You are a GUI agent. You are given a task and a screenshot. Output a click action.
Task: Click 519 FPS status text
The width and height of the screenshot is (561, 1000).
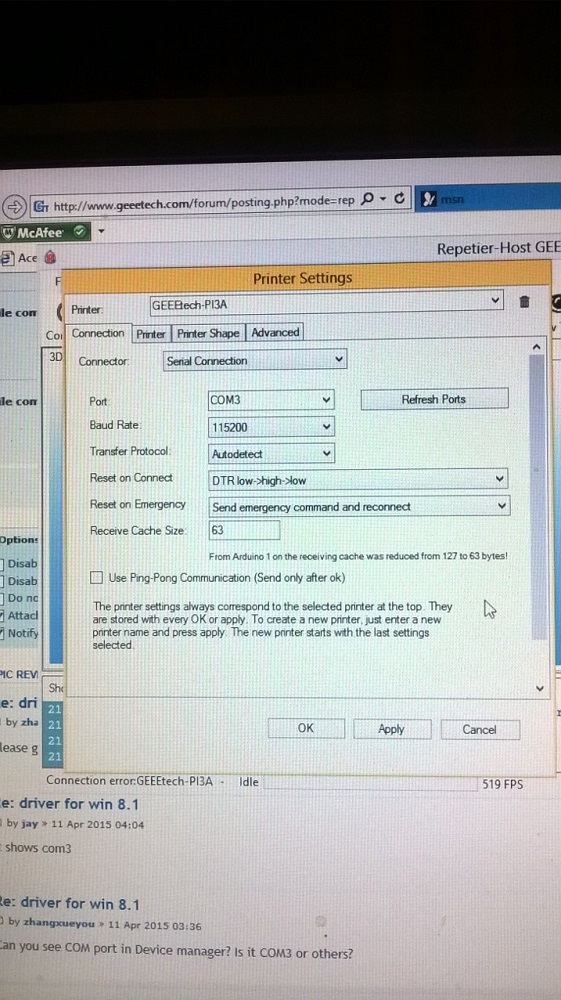tap(502, 784)
